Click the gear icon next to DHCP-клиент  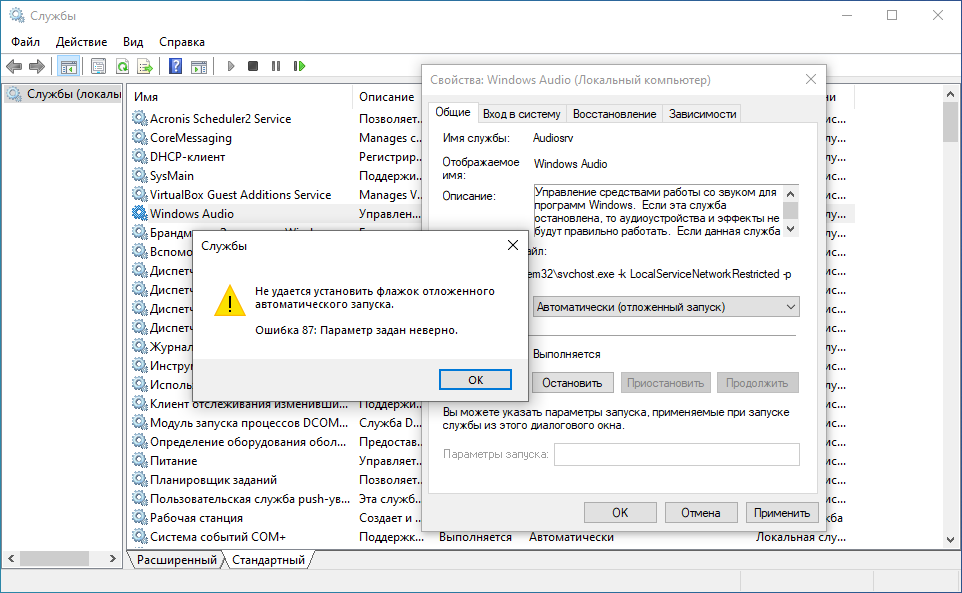point(140,156)
